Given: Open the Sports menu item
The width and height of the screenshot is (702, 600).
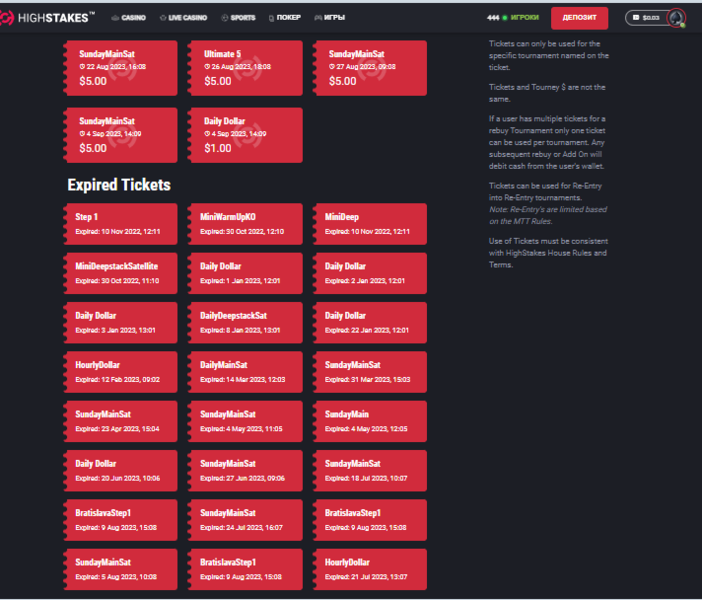Looking at the screenshot, I should [x=242, y=18].
